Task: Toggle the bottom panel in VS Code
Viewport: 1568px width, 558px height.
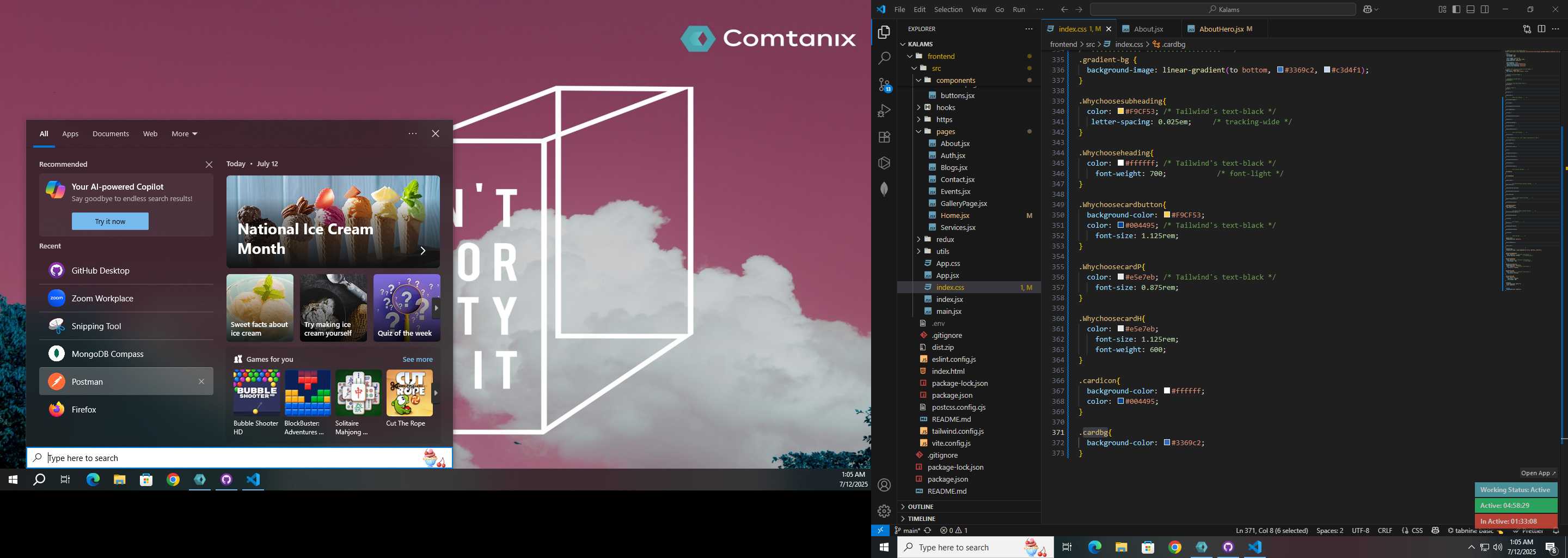Action: [x=1471, y=10]
